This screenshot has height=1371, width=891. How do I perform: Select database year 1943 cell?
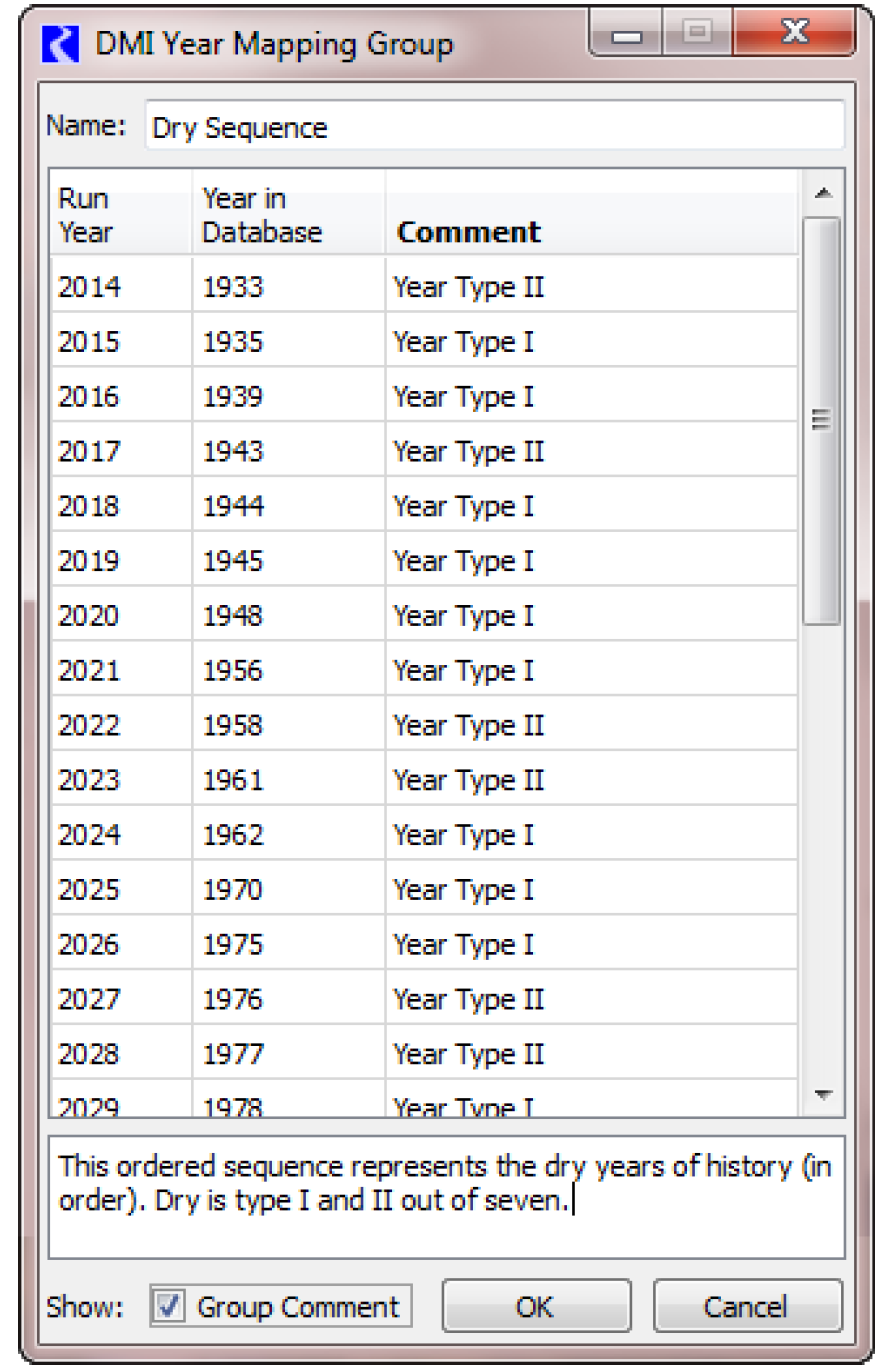287,452
